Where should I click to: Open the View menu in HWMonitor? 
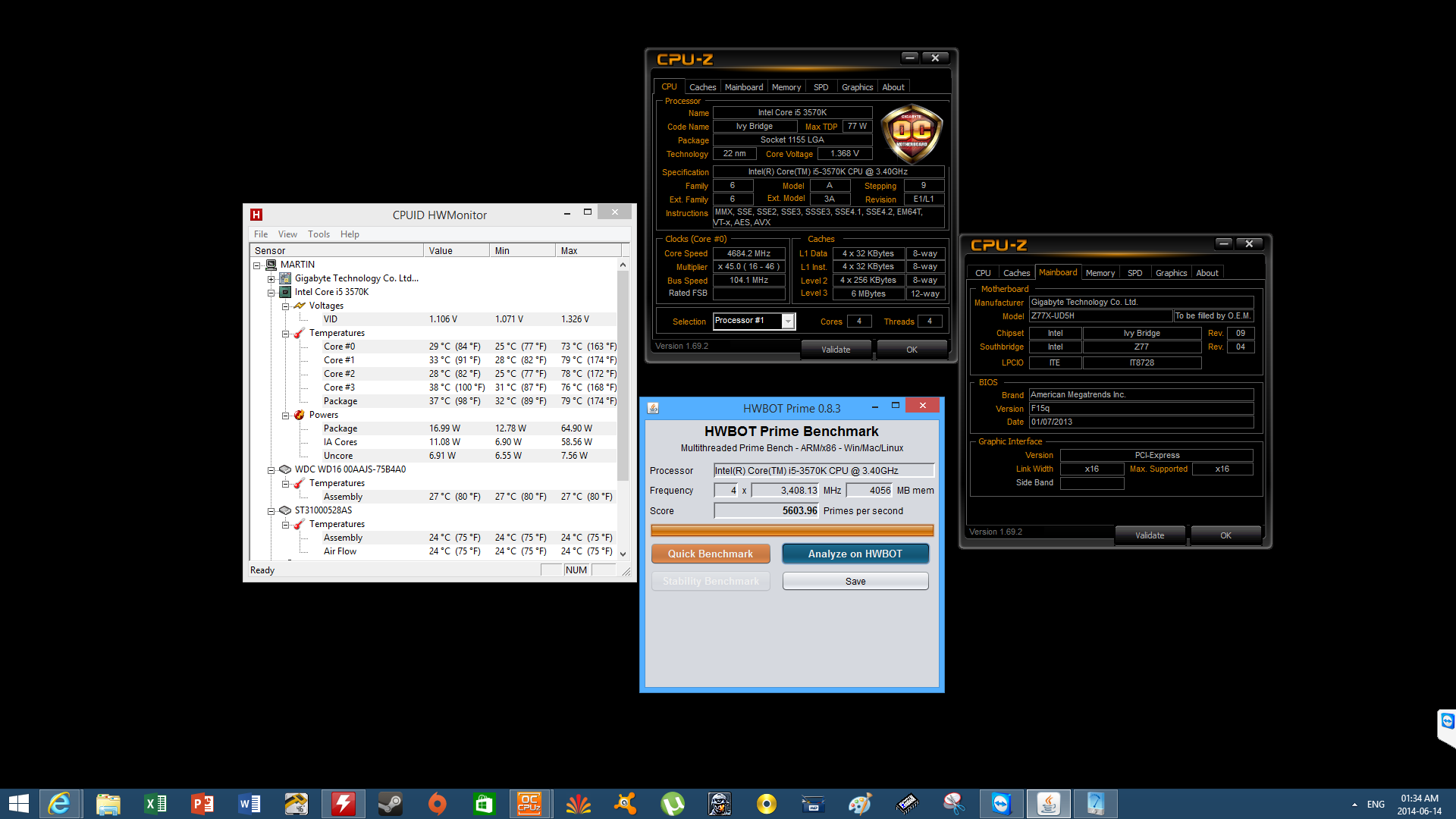(x=287, y=234)
